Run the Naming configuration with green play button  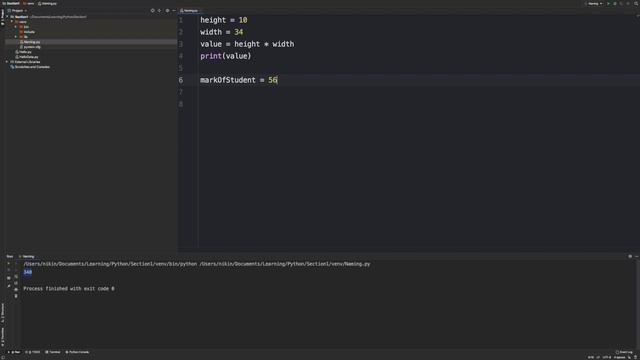click(608, 4)
